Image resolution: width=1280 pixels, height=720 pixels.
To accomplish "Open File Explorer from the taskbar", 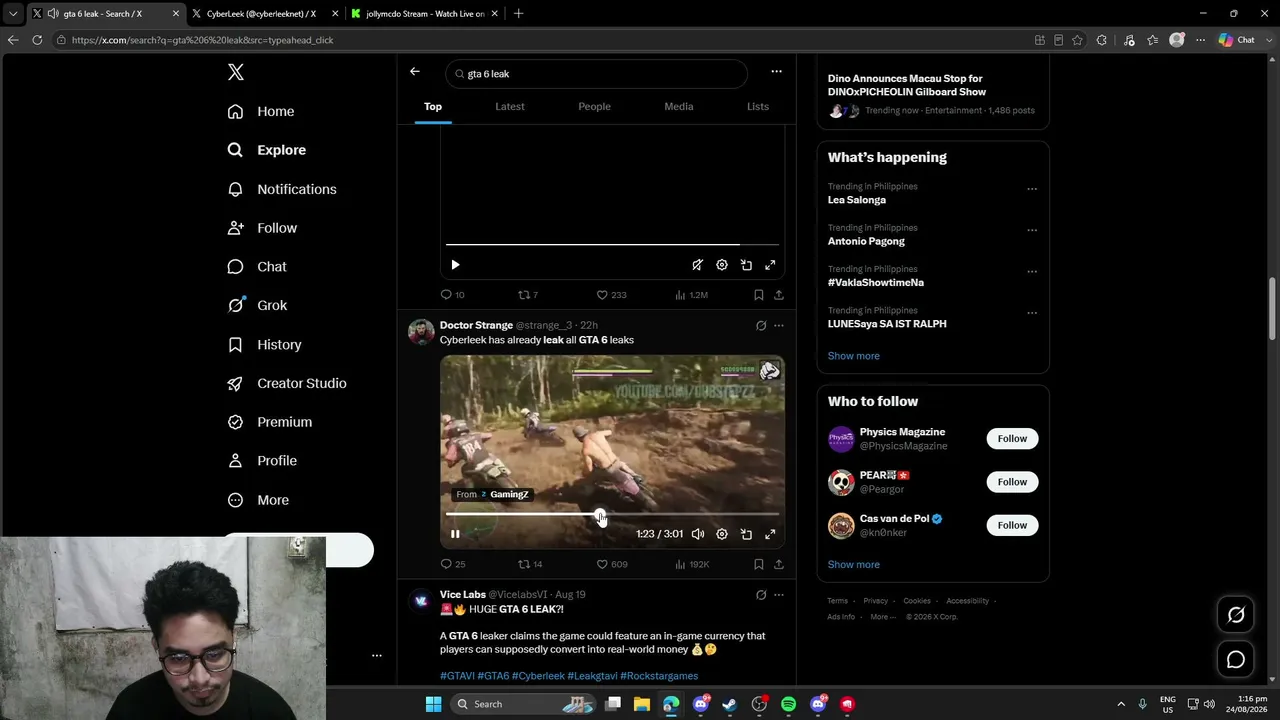I will 642,704.
